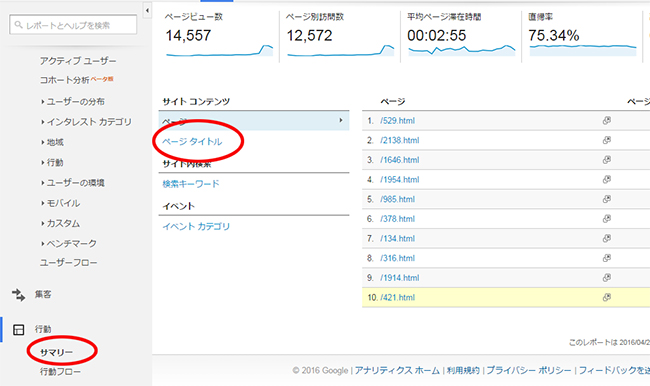Click プライバシー ポリシー footer link
This screenshot has width=650, height=386.
[x=529, y=370]
